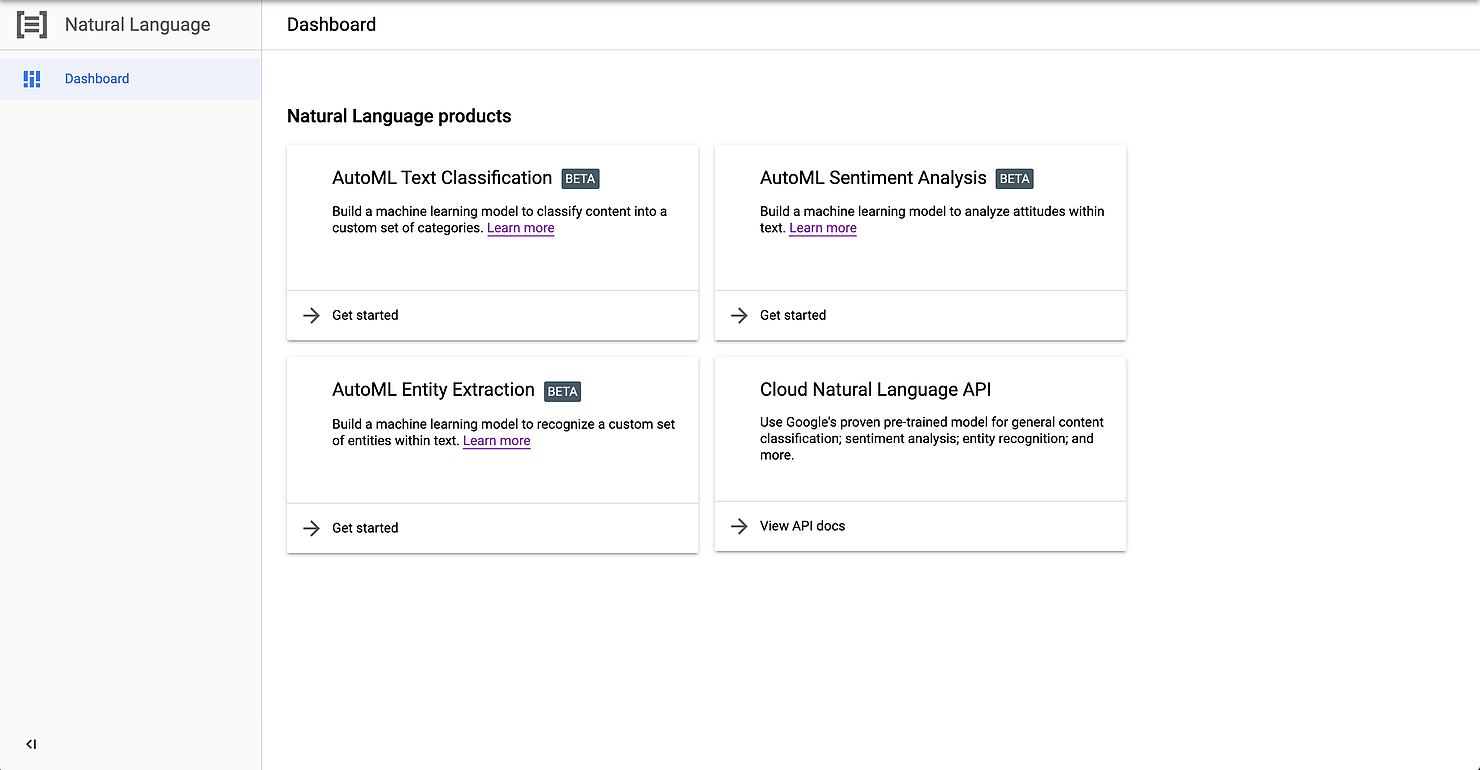Get started with AutoML Sentiment Analysis
Image resolution: width=1480 pixels, height=770 pixels.
click(793, 315)
